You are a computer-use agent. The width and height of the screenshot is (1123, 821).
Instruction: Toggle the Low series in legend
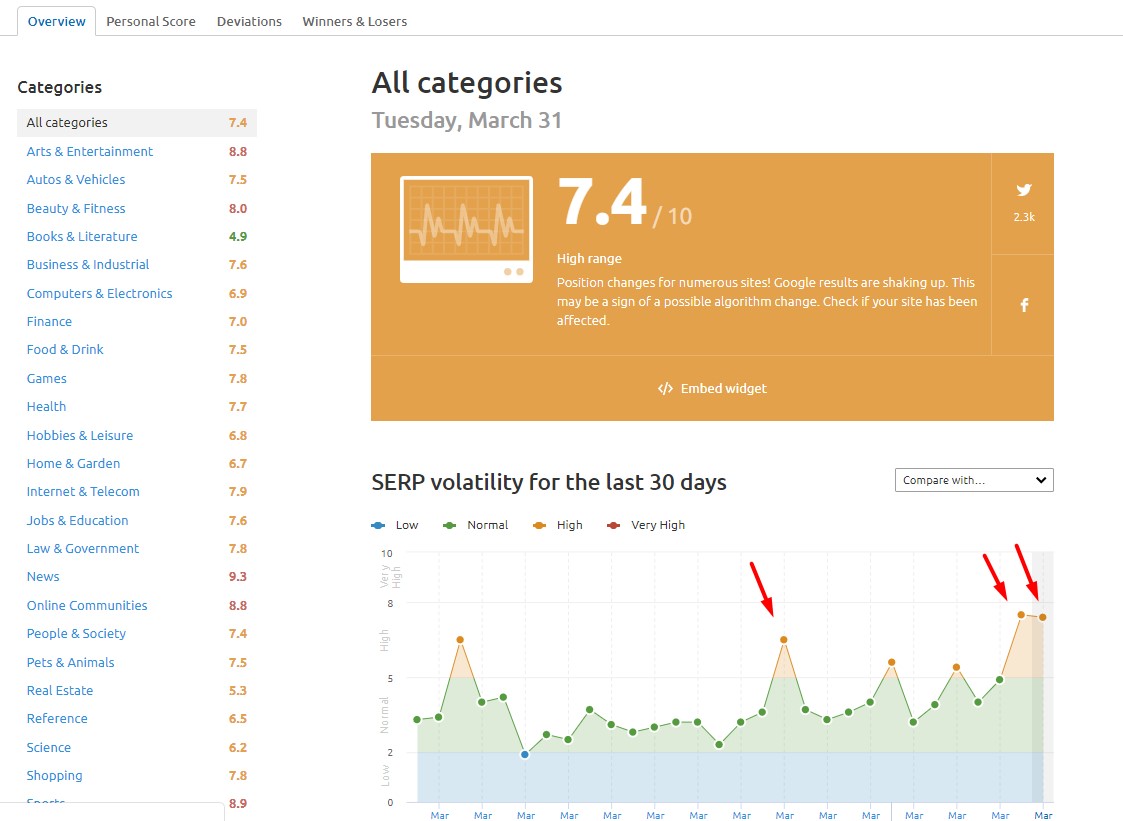[x=396, y=525]
